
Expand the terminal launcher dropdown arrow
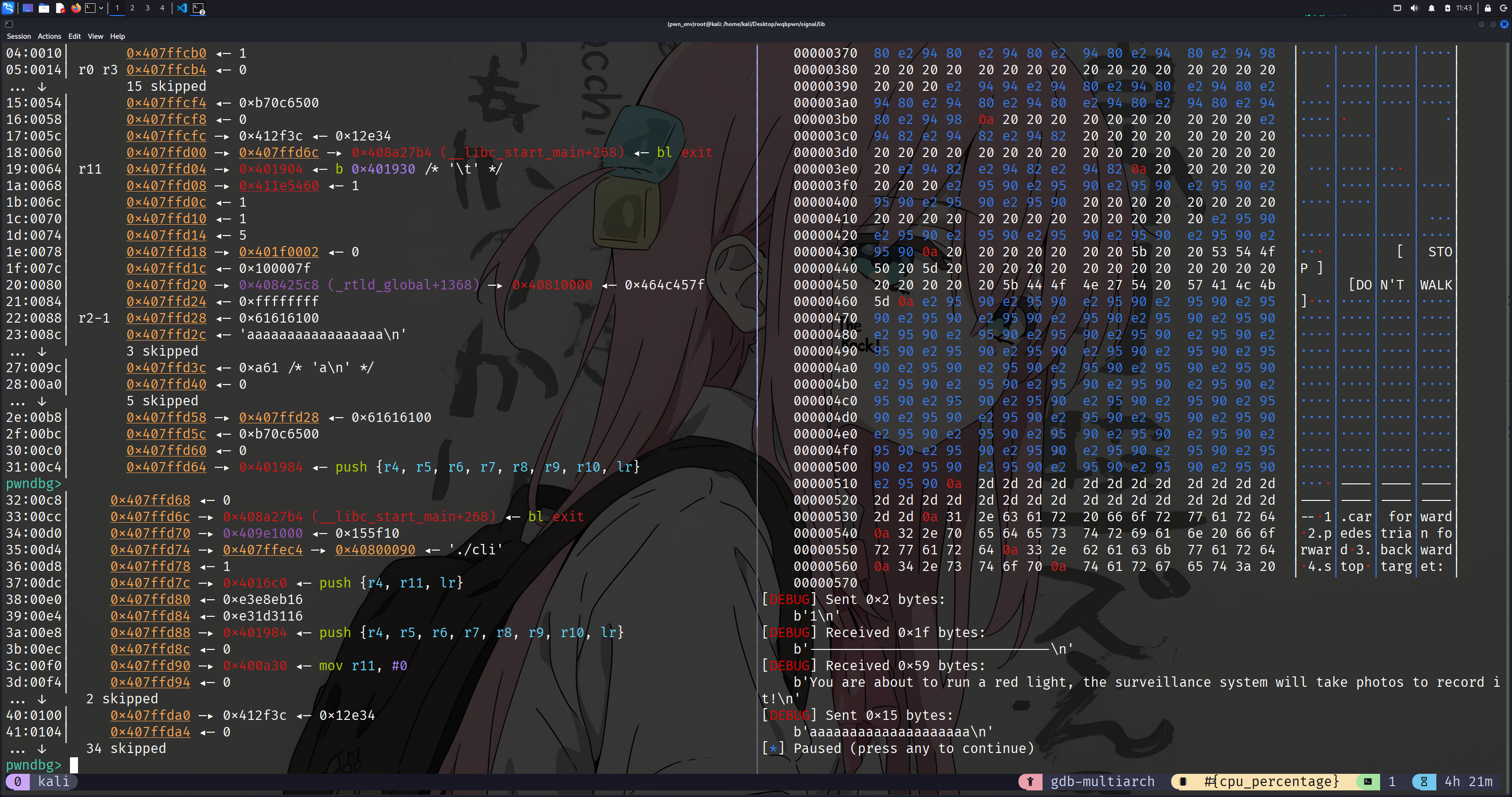[101, 8]
